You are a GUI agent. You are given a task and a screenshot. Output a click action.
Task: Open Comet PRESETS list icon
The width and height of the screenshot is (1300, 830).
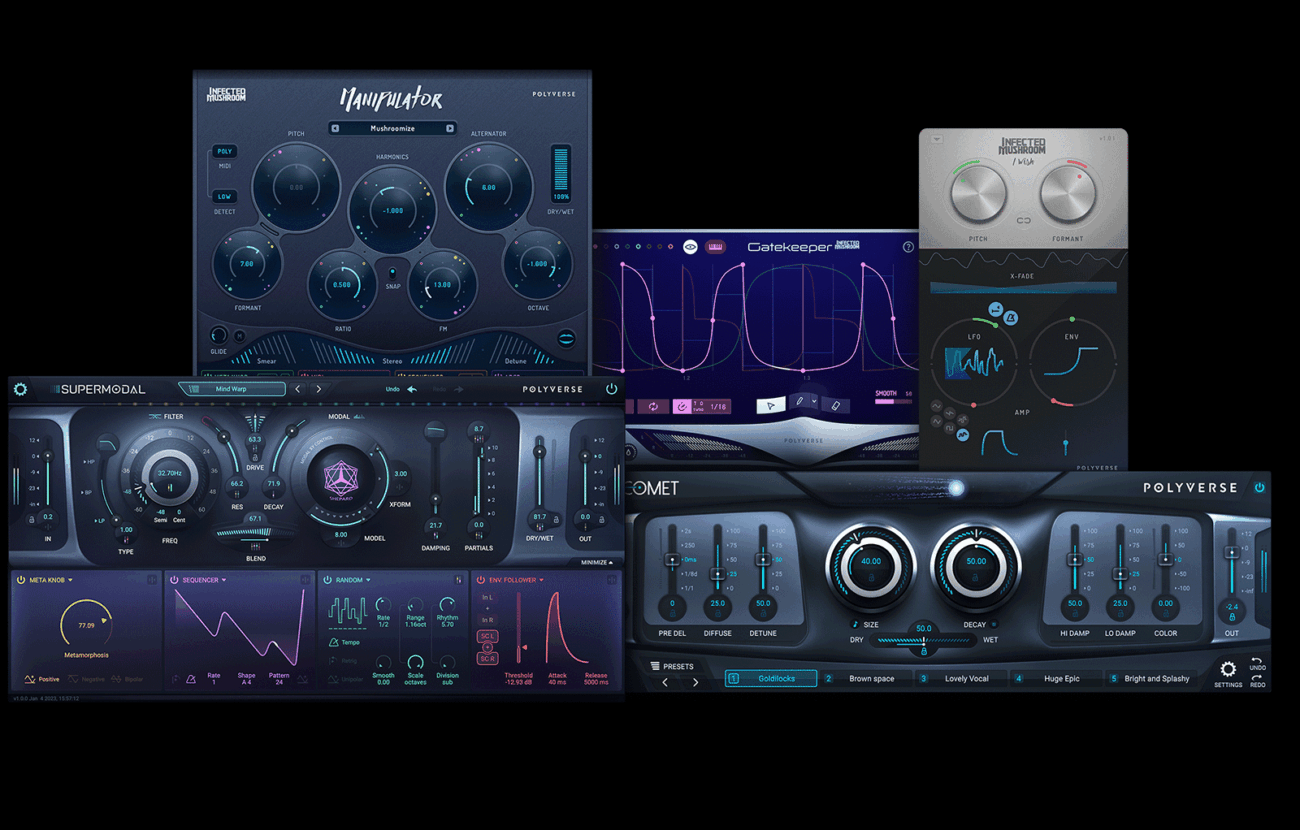pos(655,666)
